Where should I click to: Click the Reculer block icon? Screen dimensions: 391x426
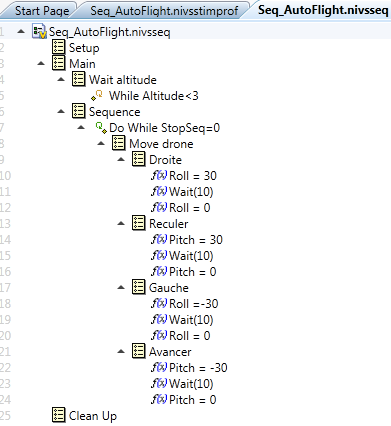139,223
